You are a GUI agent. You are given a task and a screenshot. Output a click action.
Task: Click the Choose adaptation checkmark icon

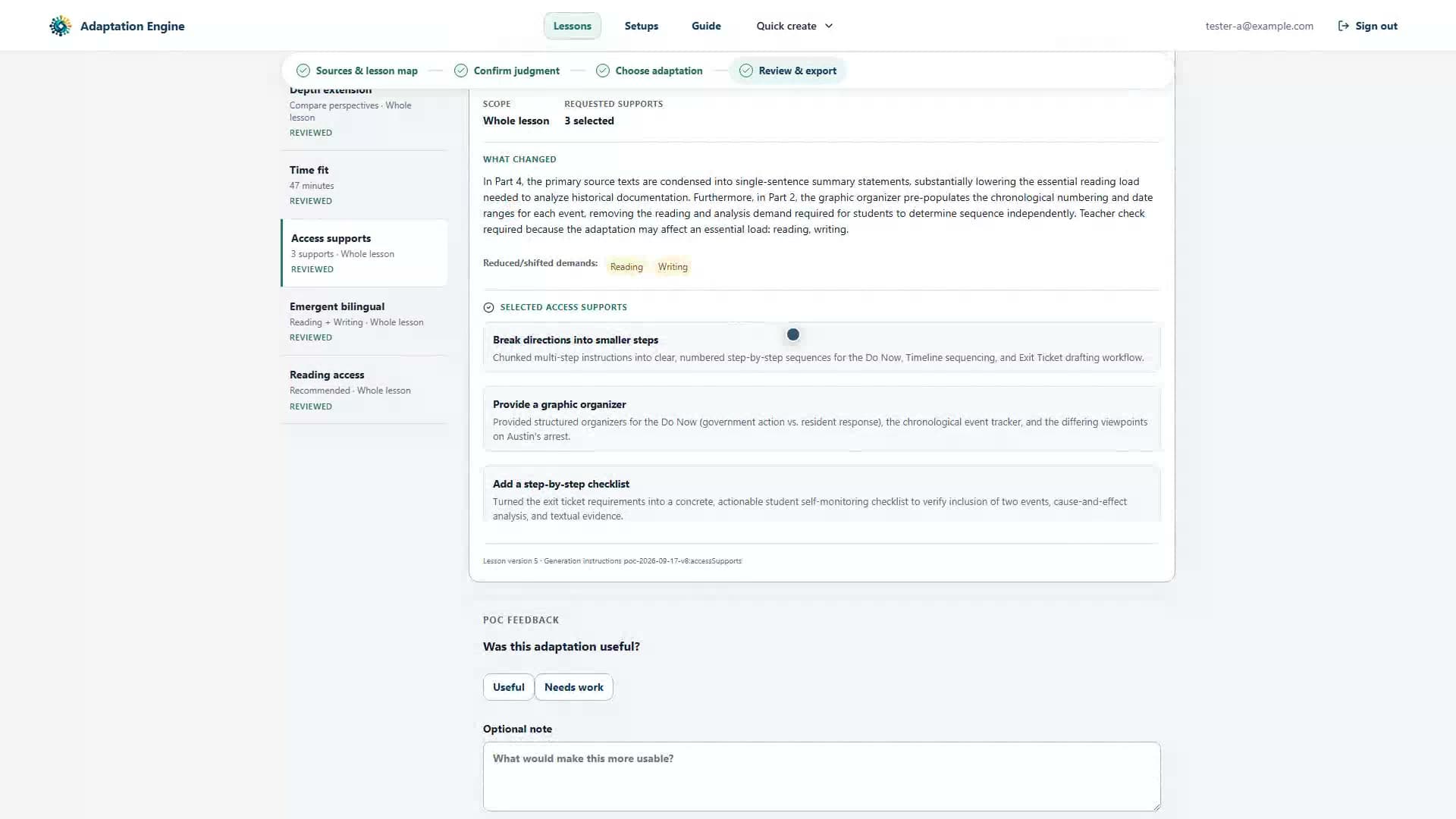pos(603,71)
